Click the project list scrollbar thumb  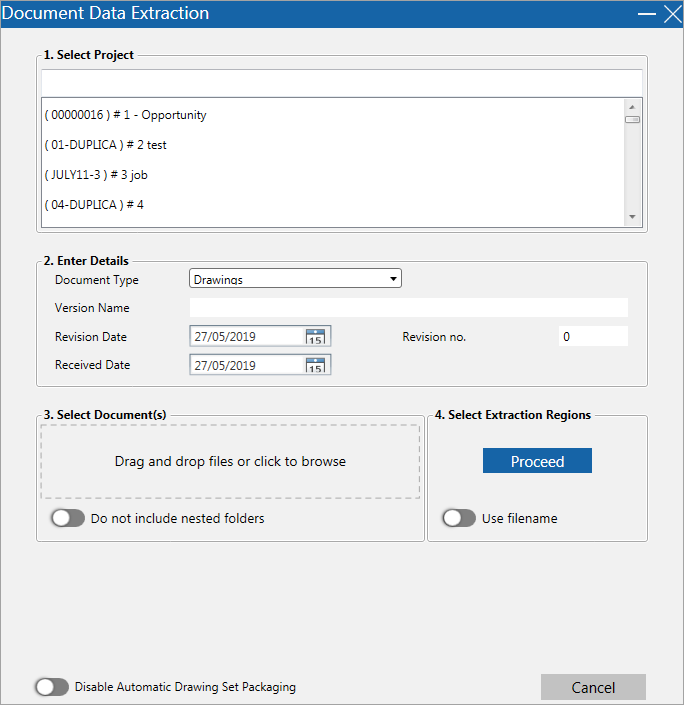pos(632,120)
